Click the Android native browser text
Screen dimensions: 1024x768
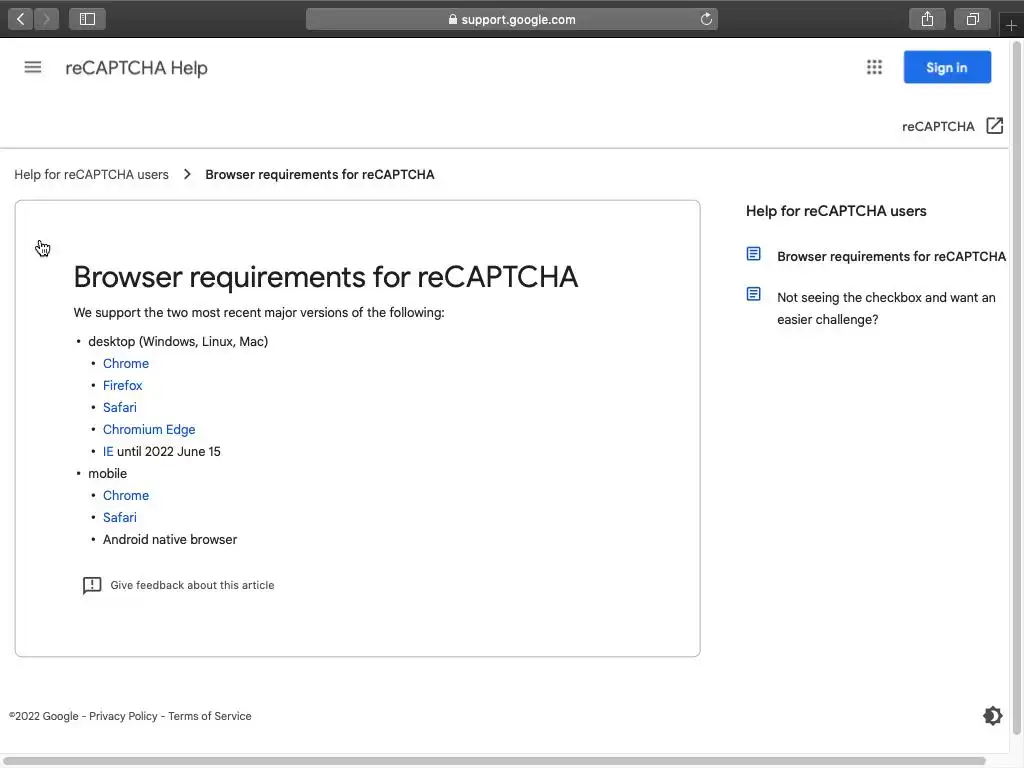click(x=170, y=540)
